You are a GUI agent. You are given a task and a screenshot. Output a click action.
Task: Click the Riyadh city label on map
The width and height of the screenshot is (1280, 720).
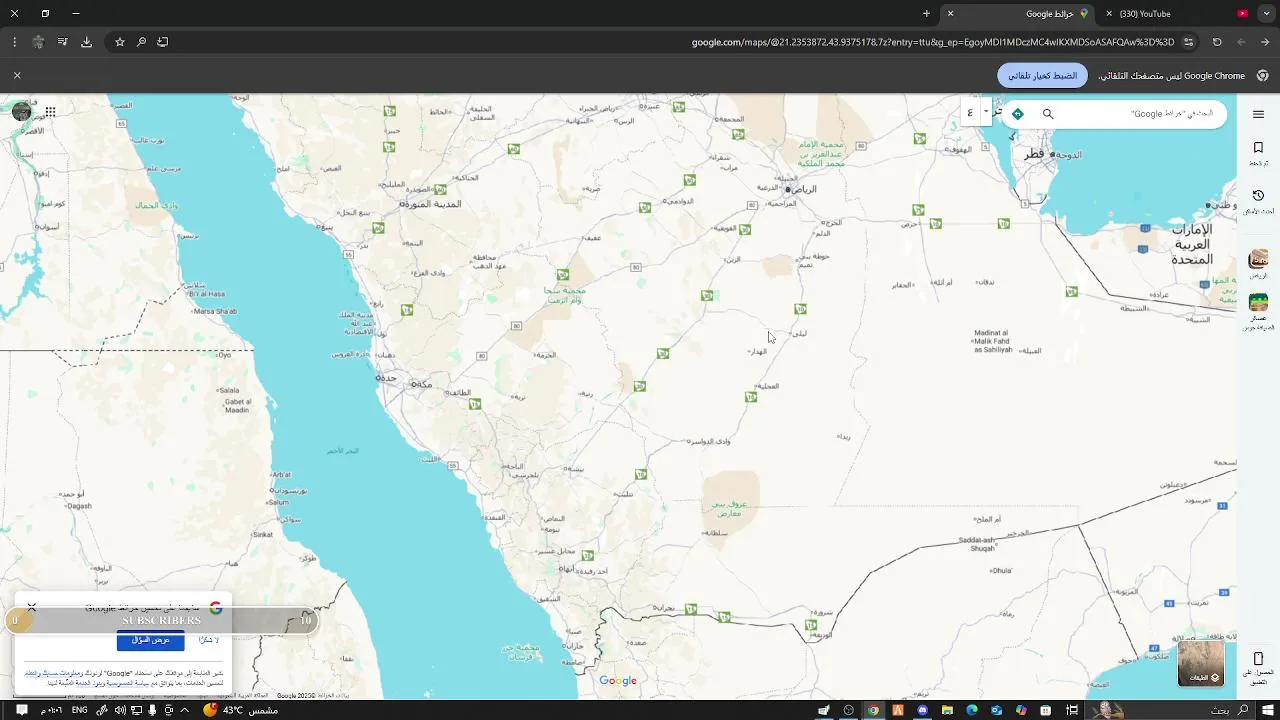(x=805, y=189)
